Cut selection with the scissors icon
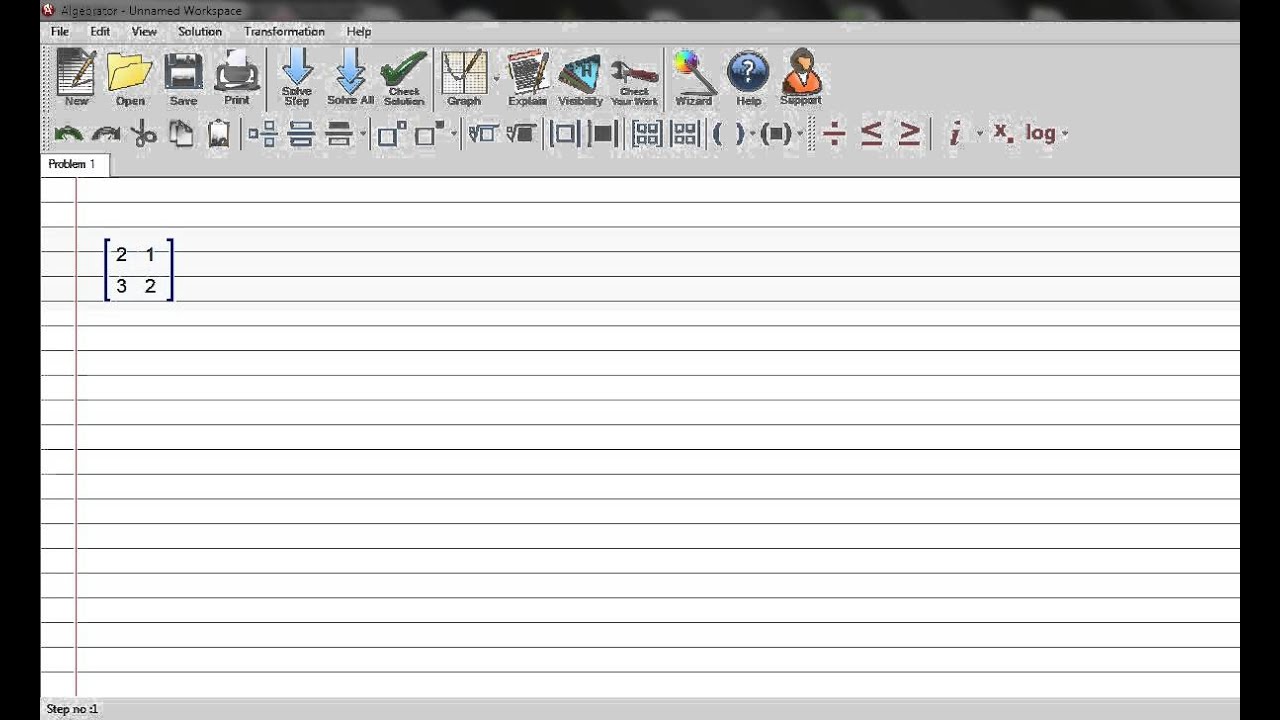This screenshot has width=1280, height=720. [x=144, y=133]
